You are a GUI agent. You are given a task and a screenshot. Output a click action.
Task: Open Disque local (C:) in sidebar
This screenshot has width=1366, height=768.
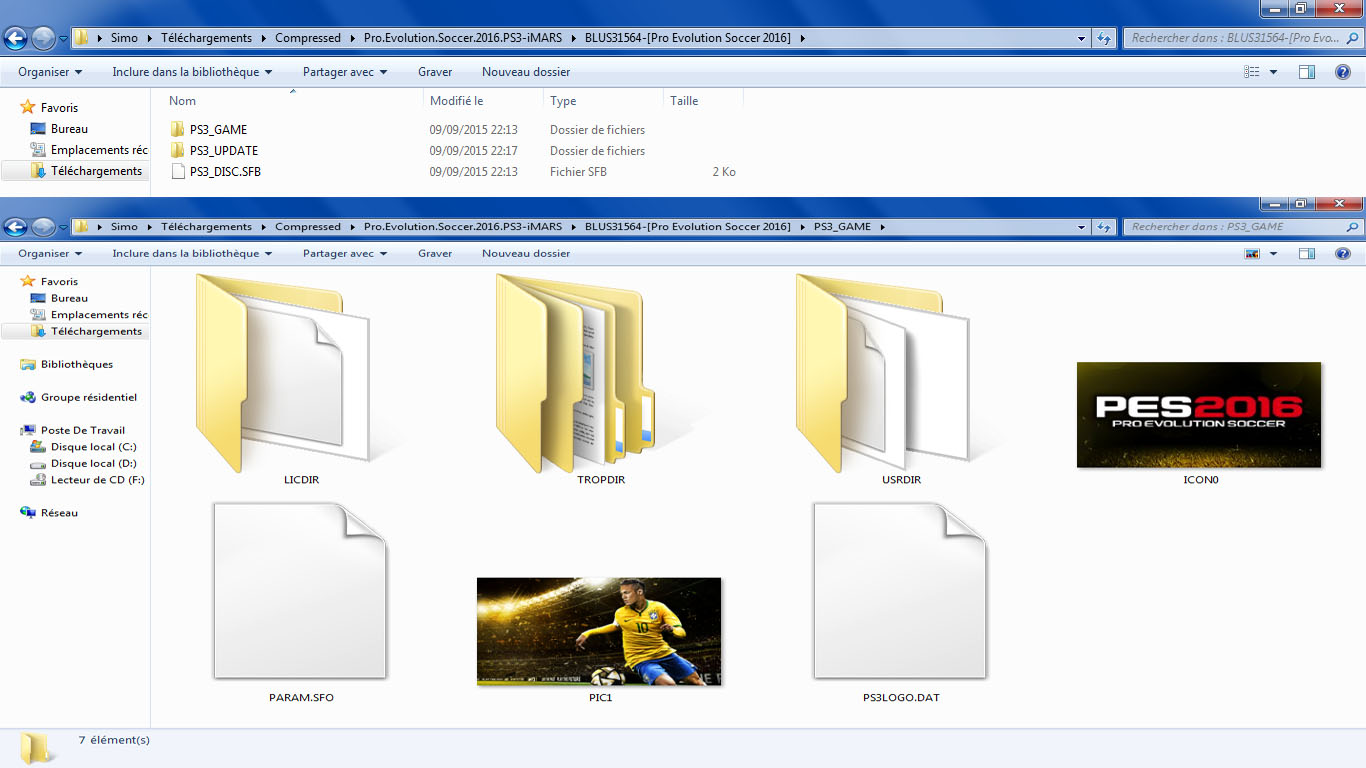pyautogui.click(x=93, y=447)
